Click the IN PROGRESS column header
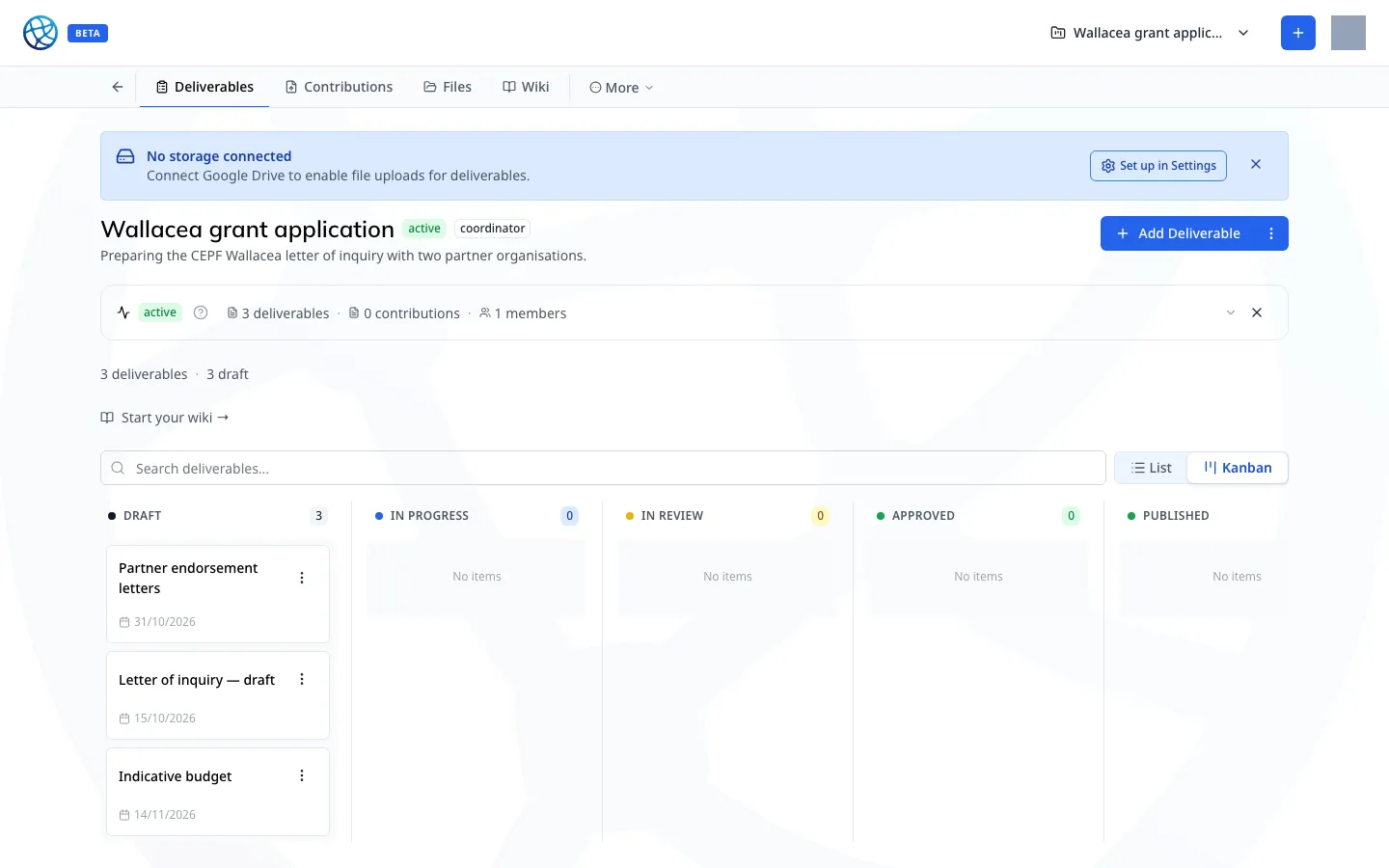 click(x=429, y=516)
